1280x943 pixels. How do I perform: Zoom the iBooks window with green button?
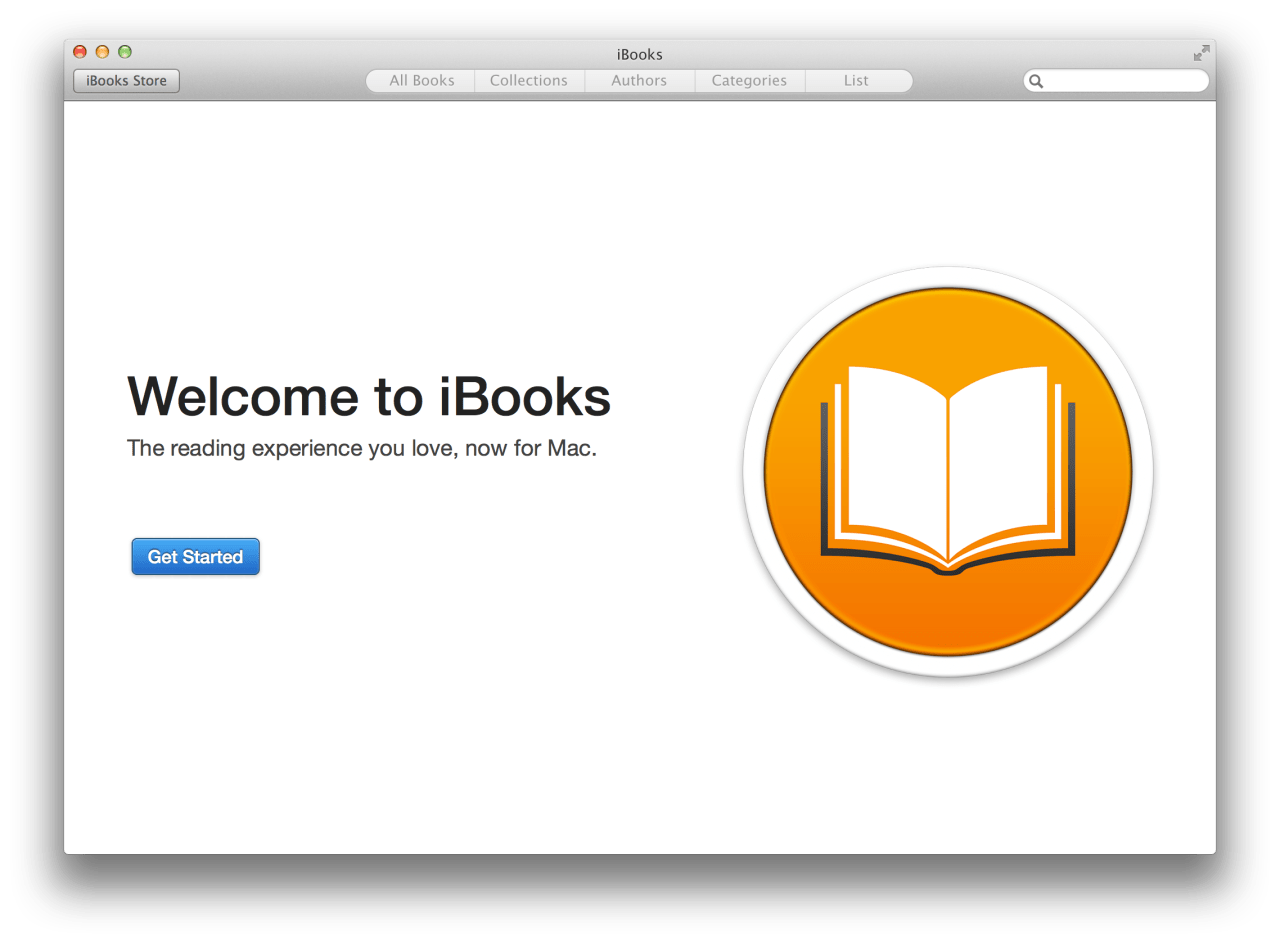[x=125, y=52]
